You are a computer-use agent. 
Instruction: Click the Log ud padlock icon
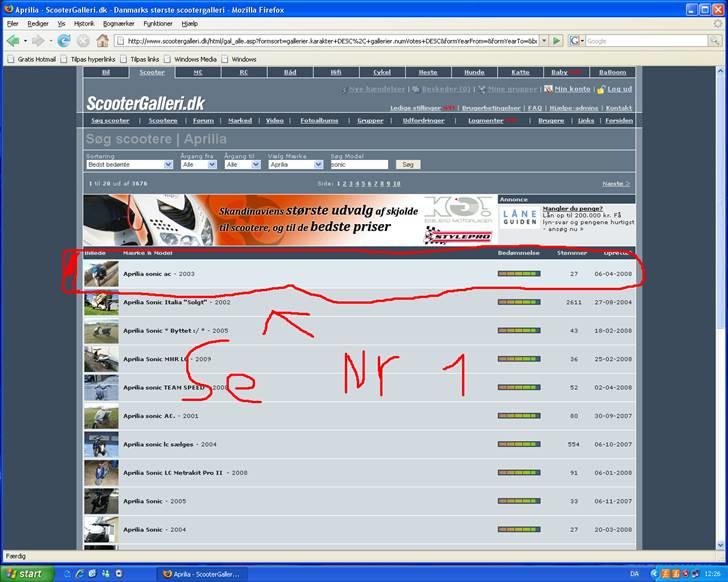601,89
